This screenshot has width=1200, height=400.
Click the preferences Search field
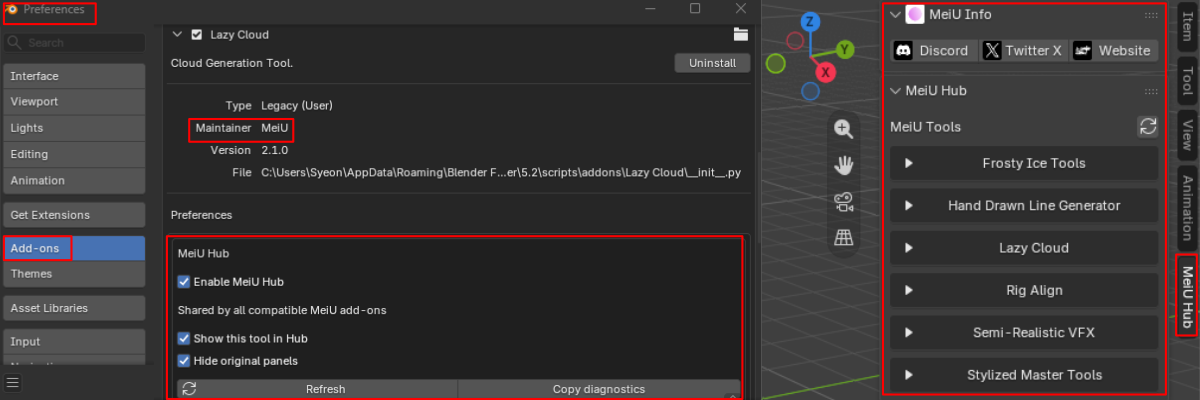click(77, 43)
